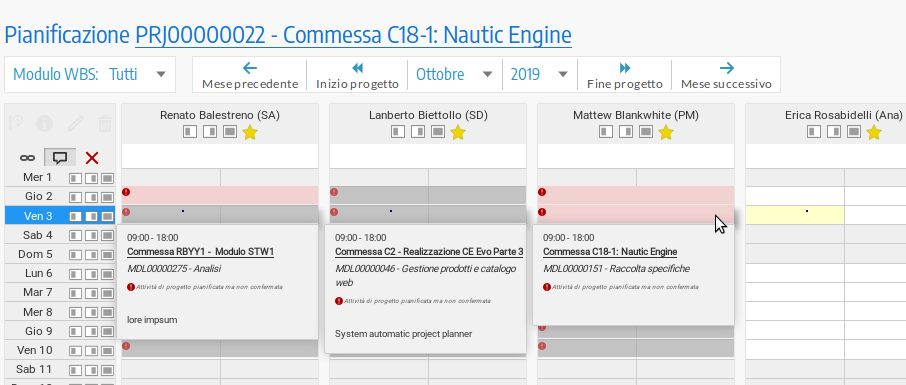Click the yellow highlighted cell for Erica on Ven 3
906x385 pixels.
[795, 215]
